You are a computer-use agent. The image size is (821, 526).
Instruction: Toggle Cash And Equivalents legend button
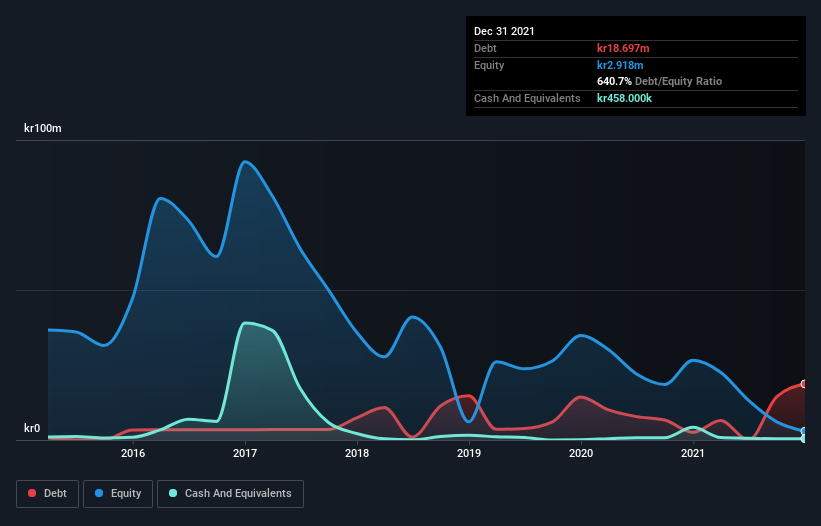[x=230, y=494]
